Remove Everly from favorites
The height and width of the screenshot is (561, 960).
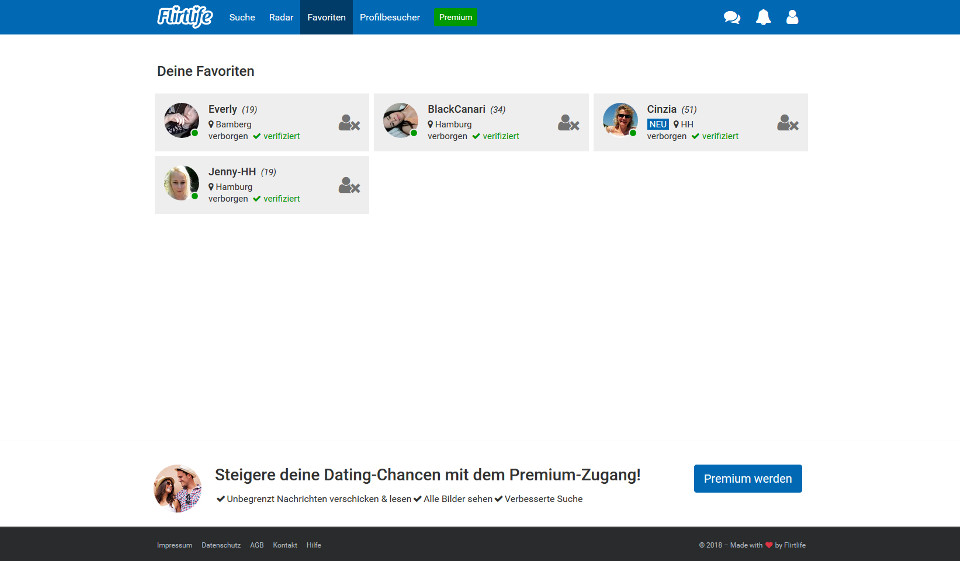[349, 123]
